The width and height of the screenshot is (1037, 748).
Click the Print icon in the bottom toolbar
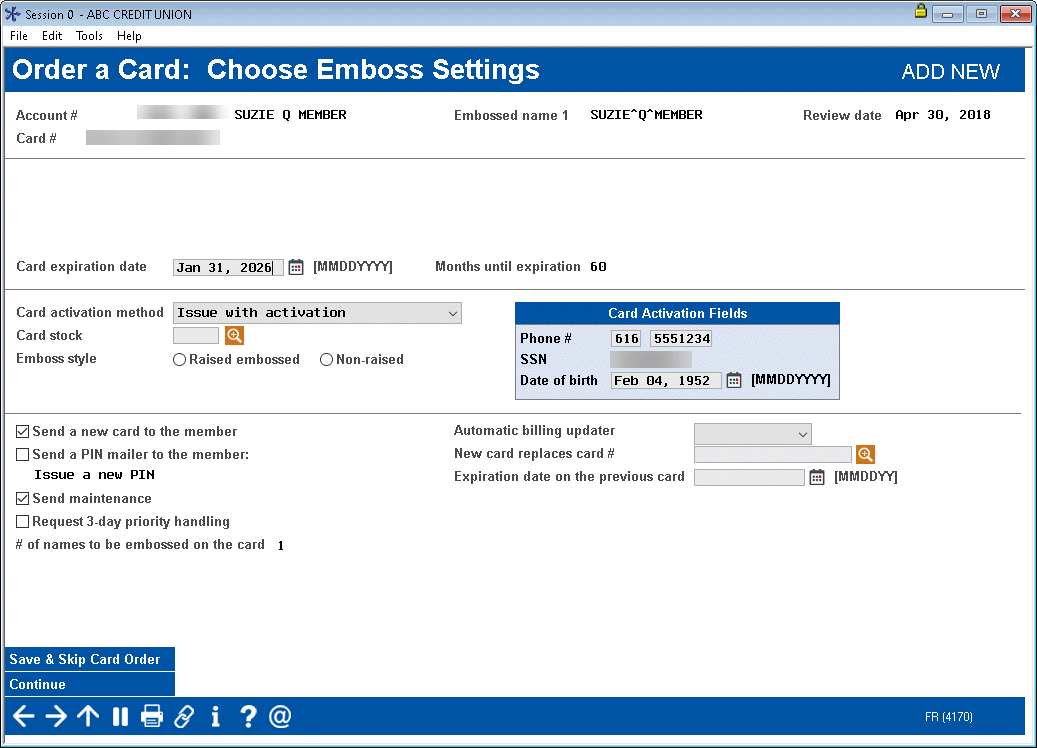[x=152, y=716]
